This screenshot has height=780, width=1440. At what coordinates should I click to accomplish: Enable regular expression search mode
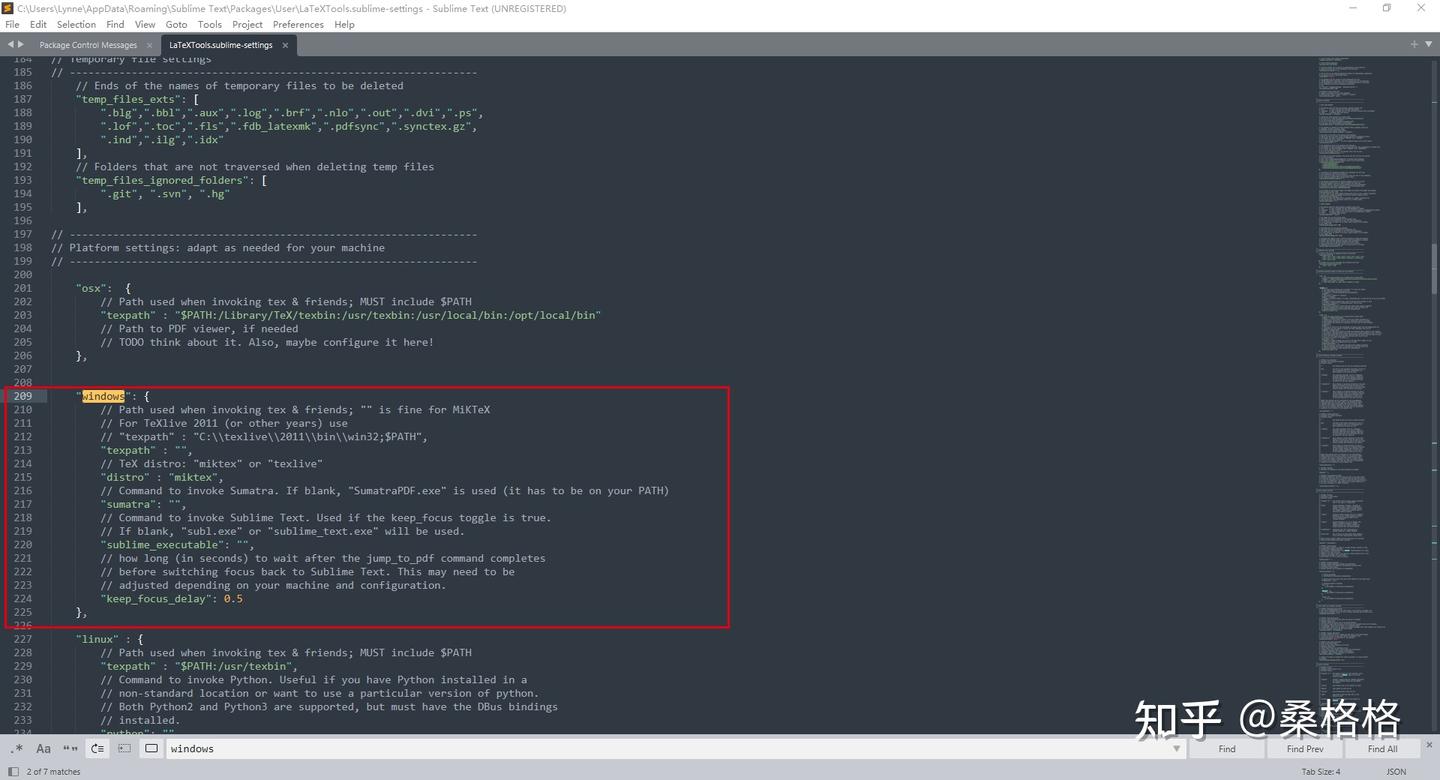click(x=16, y=748)
